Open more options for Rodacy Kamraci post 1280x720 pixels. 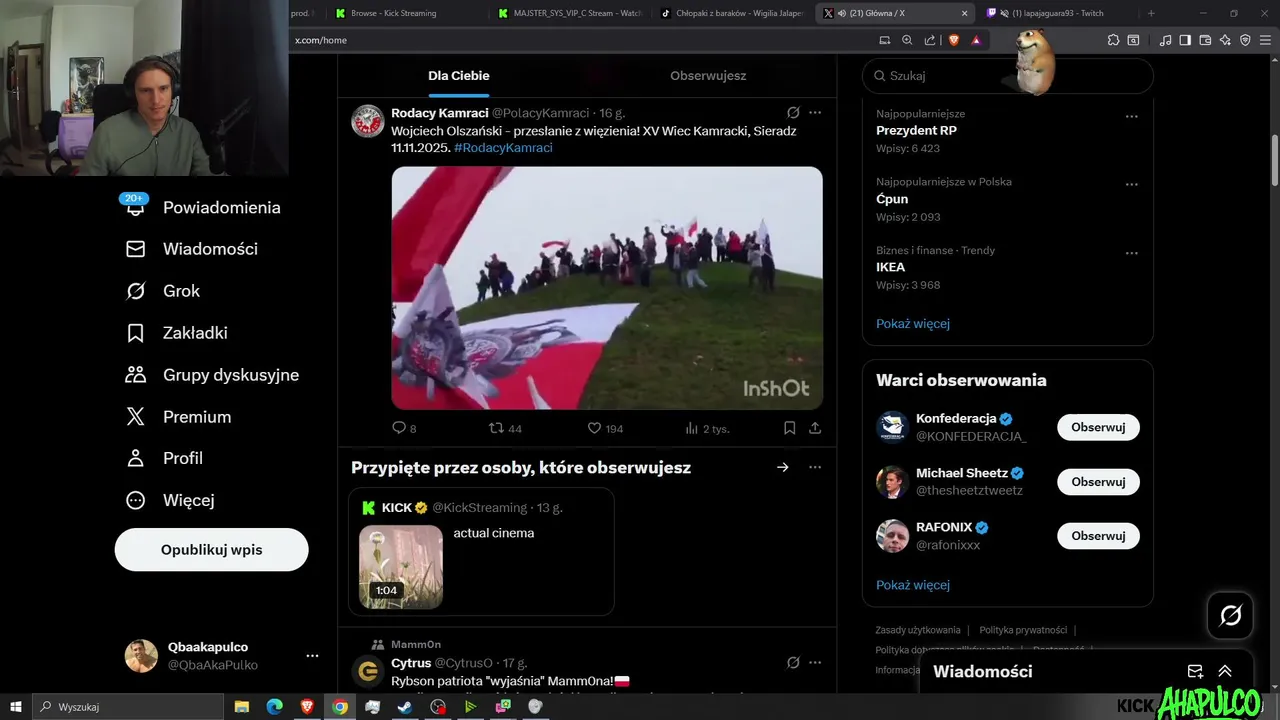pos(815,113)
